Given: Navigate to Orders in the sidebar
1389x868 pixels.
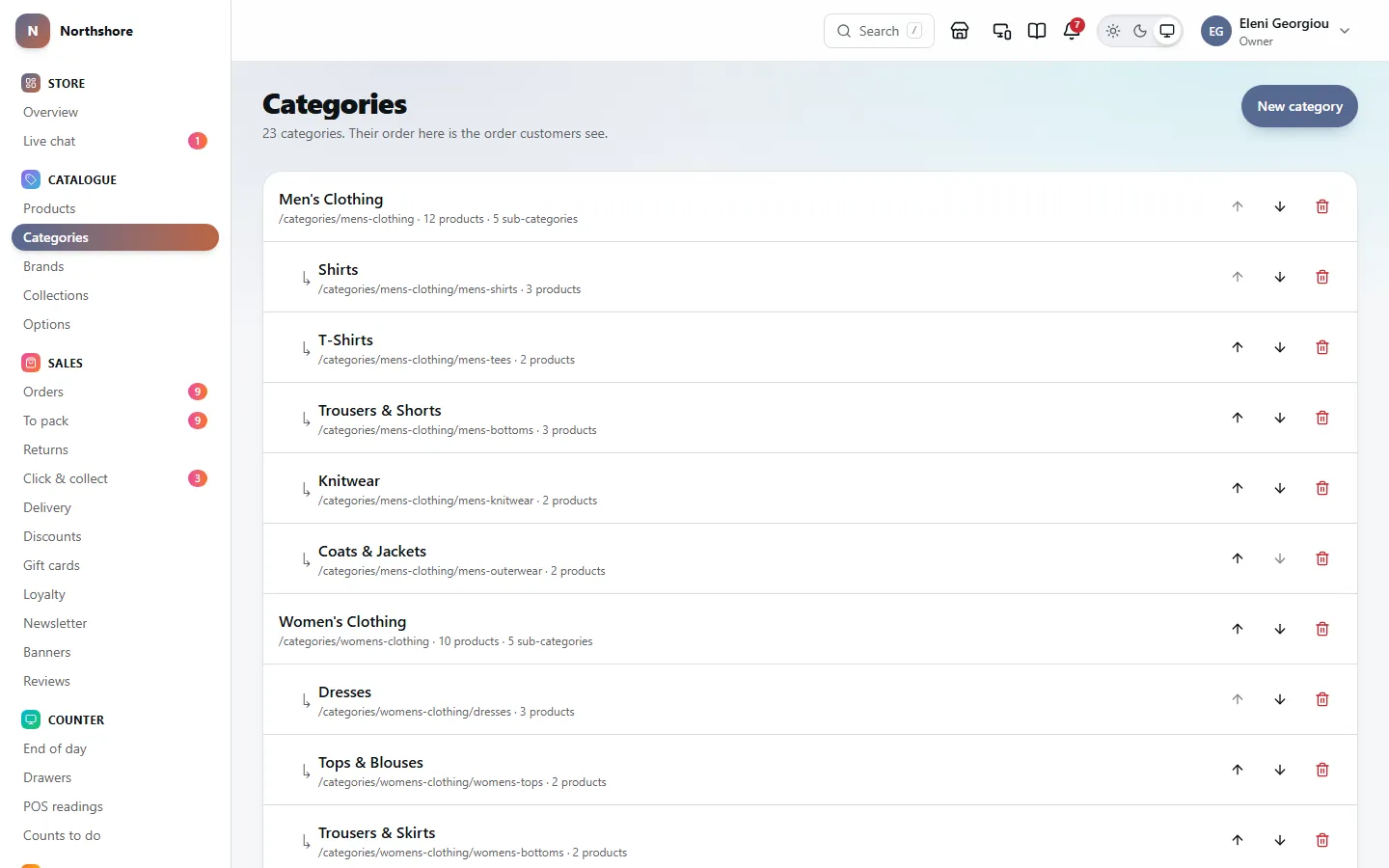Looking at the screenshot, I should coord(115,392).
